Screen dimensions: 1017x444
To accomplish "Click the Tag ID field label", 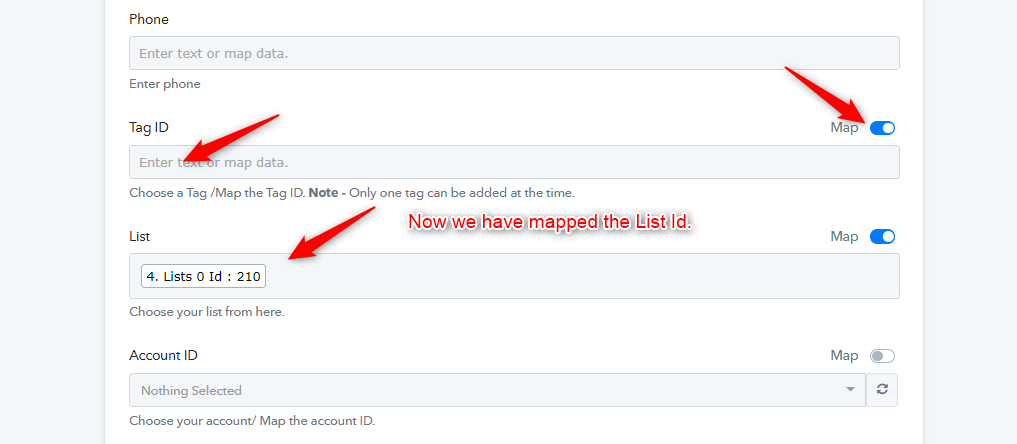I will coord(149,128).
